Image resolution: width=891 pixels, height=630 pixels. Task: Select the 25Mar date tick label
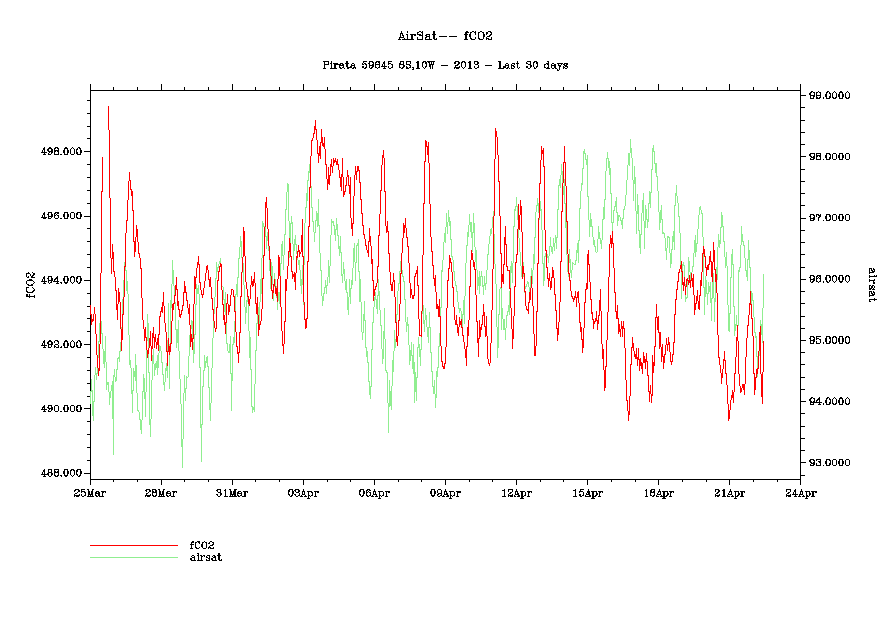point(90,493)
